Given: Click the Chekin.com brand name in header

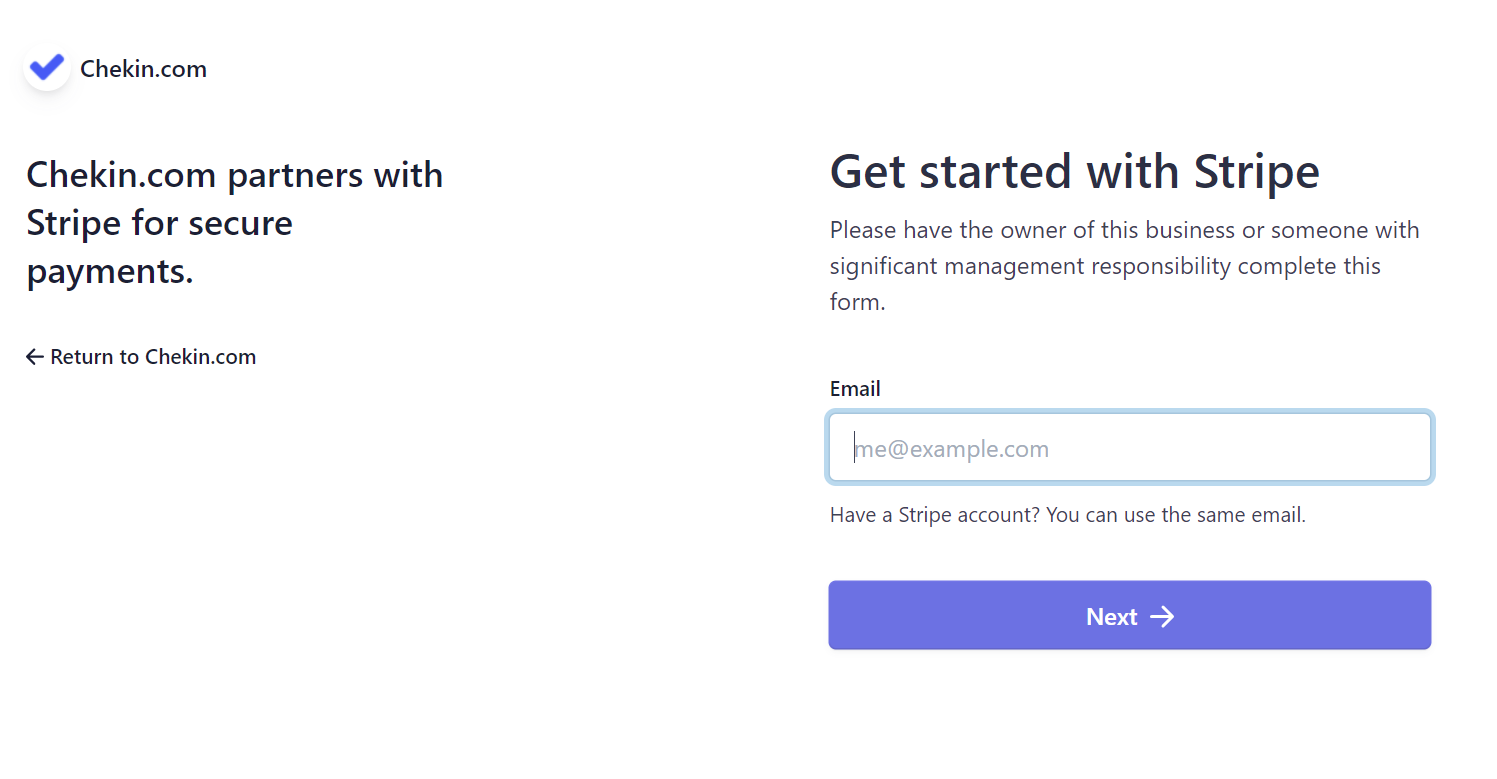Looking at the screenshot, I should tap(143, 69).
